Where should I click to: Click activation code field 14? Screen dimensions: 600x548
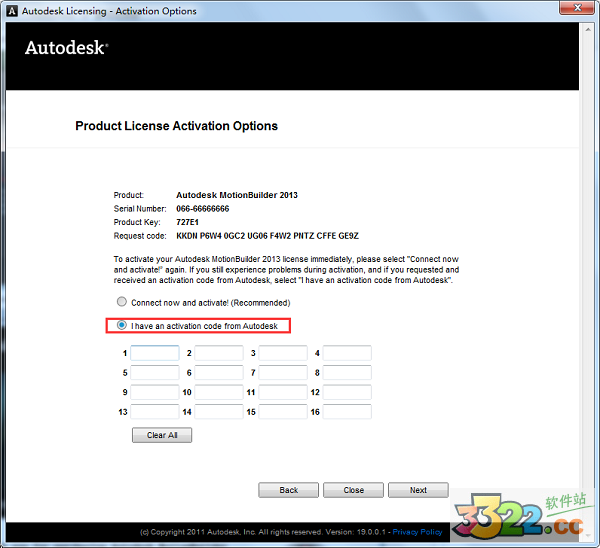(219, 412)
